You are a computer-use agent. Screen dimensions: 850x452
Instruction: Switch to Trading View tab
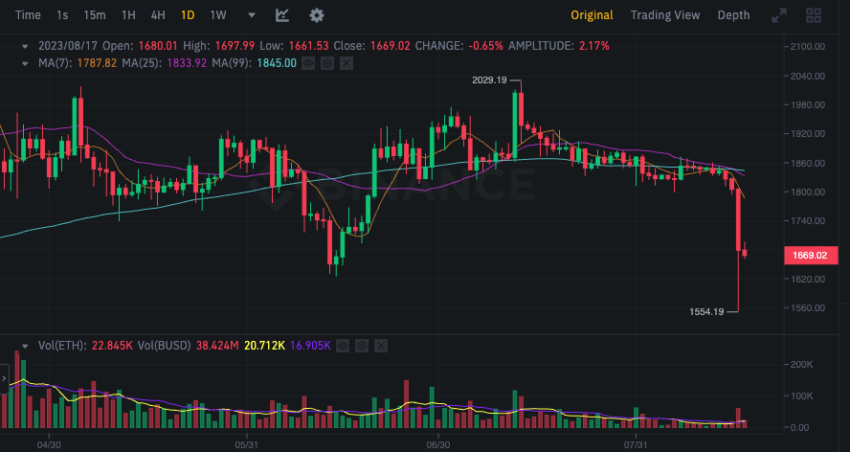click(665, 15)
